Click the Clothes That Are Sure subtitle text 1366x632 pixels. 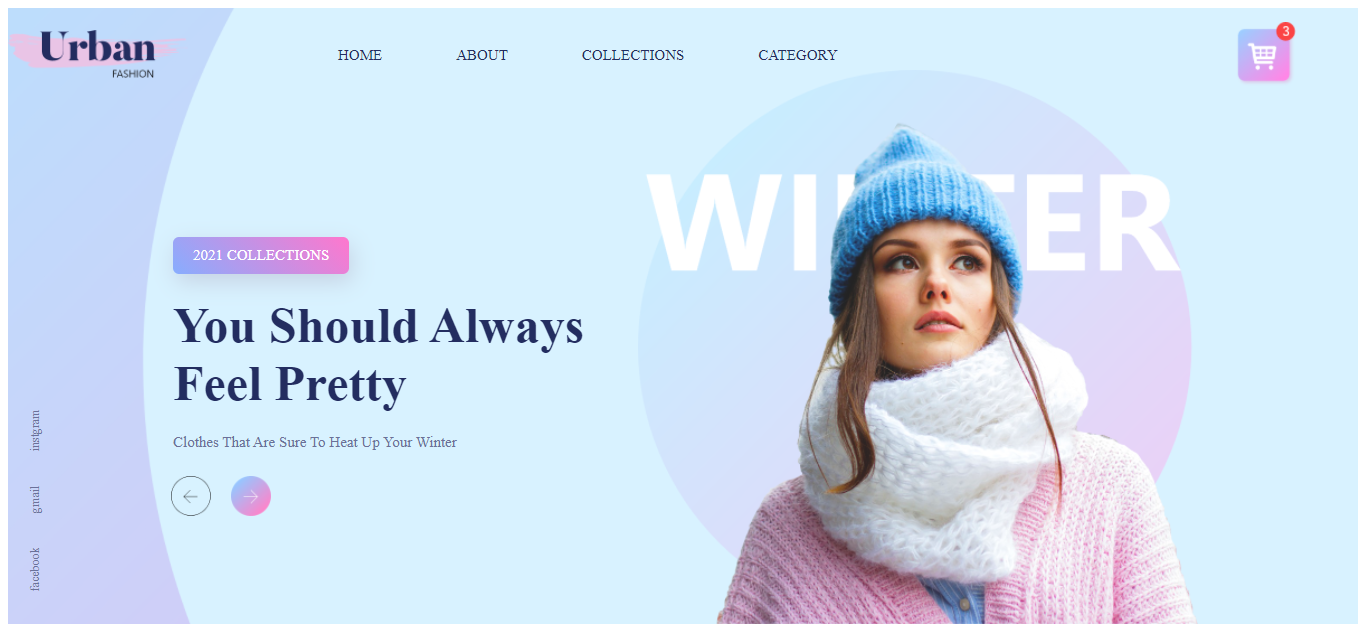pyautogui.click(x=315, y=442)
